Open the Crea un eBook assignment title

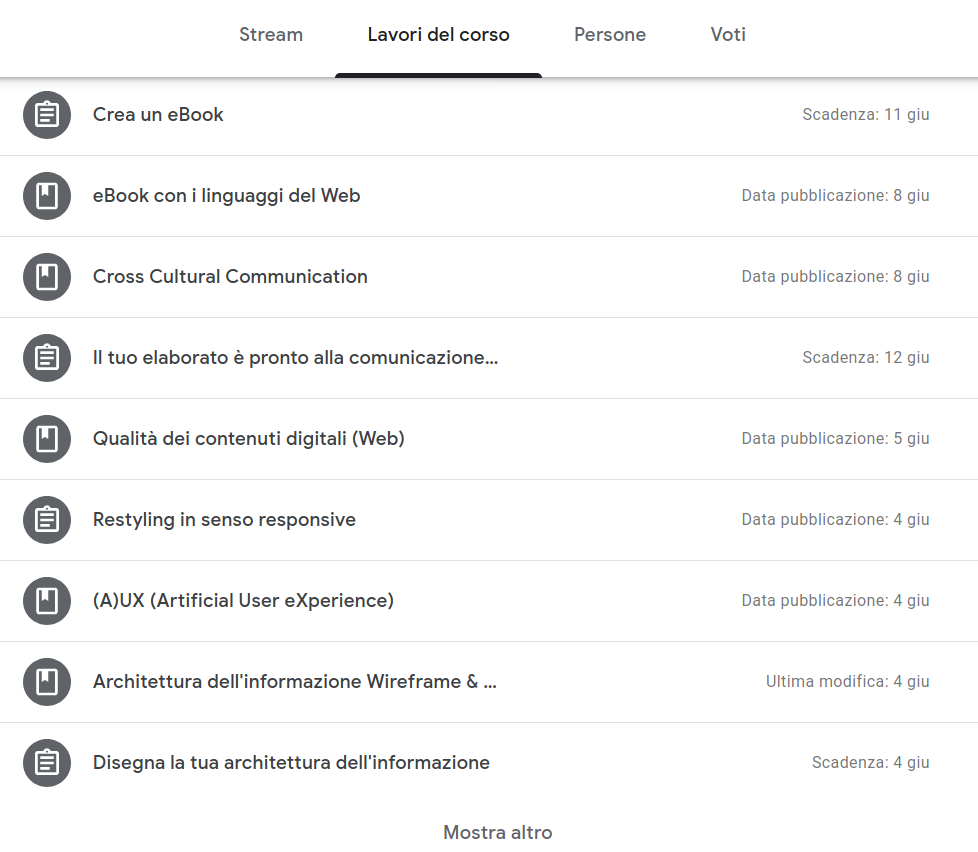tap(158, 115)
